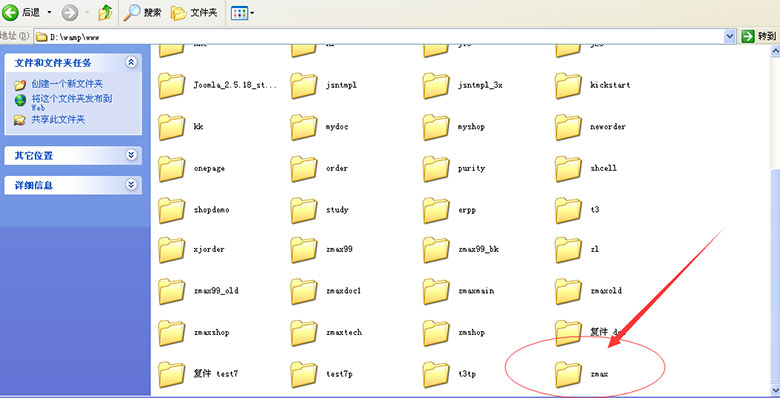Select the order folder
The width and height of the screenshot is (780, 398).
click(x=319, y=169)
